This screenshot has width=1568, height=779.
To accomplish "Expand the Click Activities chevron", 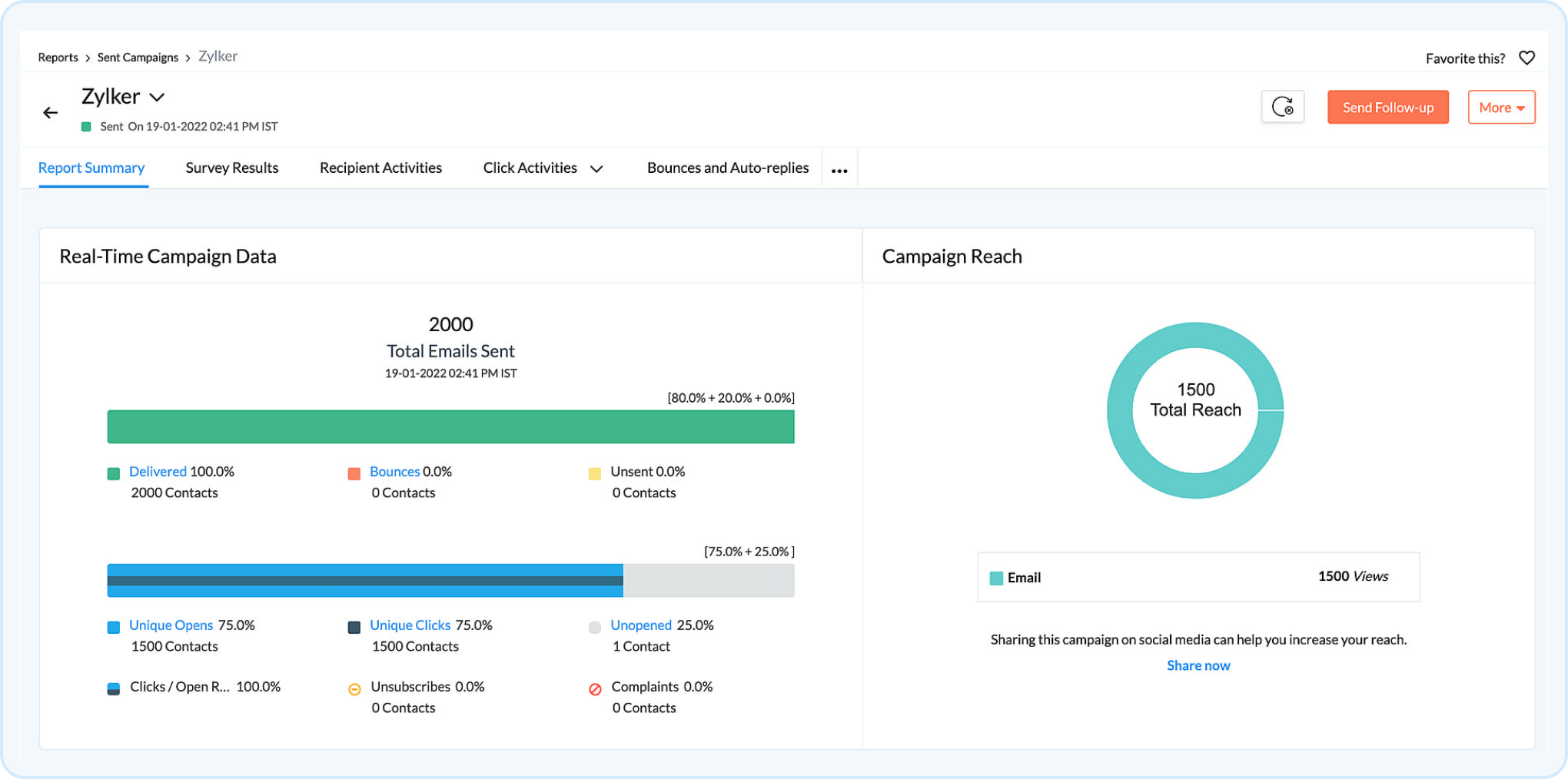I will pyautogui.click(x=596, y=169).
